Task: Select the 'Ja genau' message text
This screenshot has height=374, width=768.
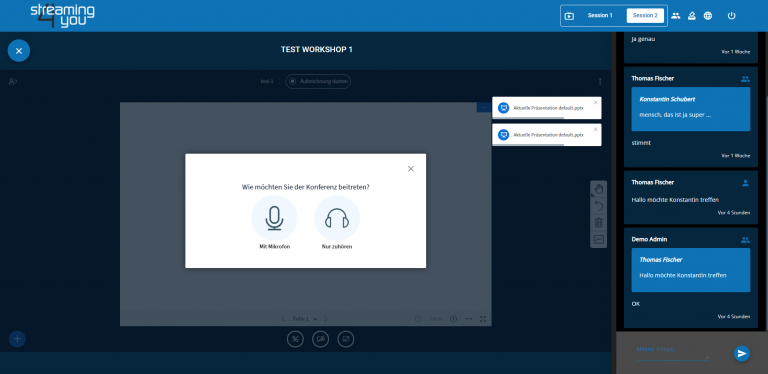Action: 643,39
